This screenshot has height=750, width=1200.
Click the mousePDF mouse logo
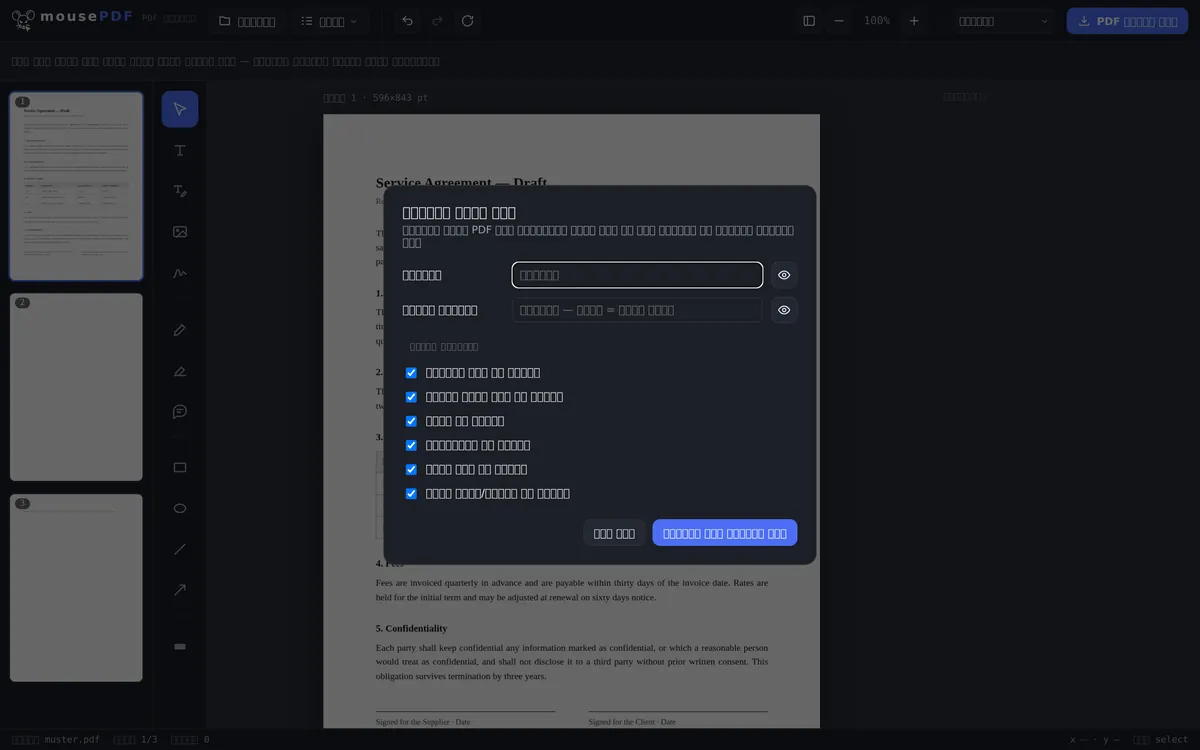tap(24, 20)
